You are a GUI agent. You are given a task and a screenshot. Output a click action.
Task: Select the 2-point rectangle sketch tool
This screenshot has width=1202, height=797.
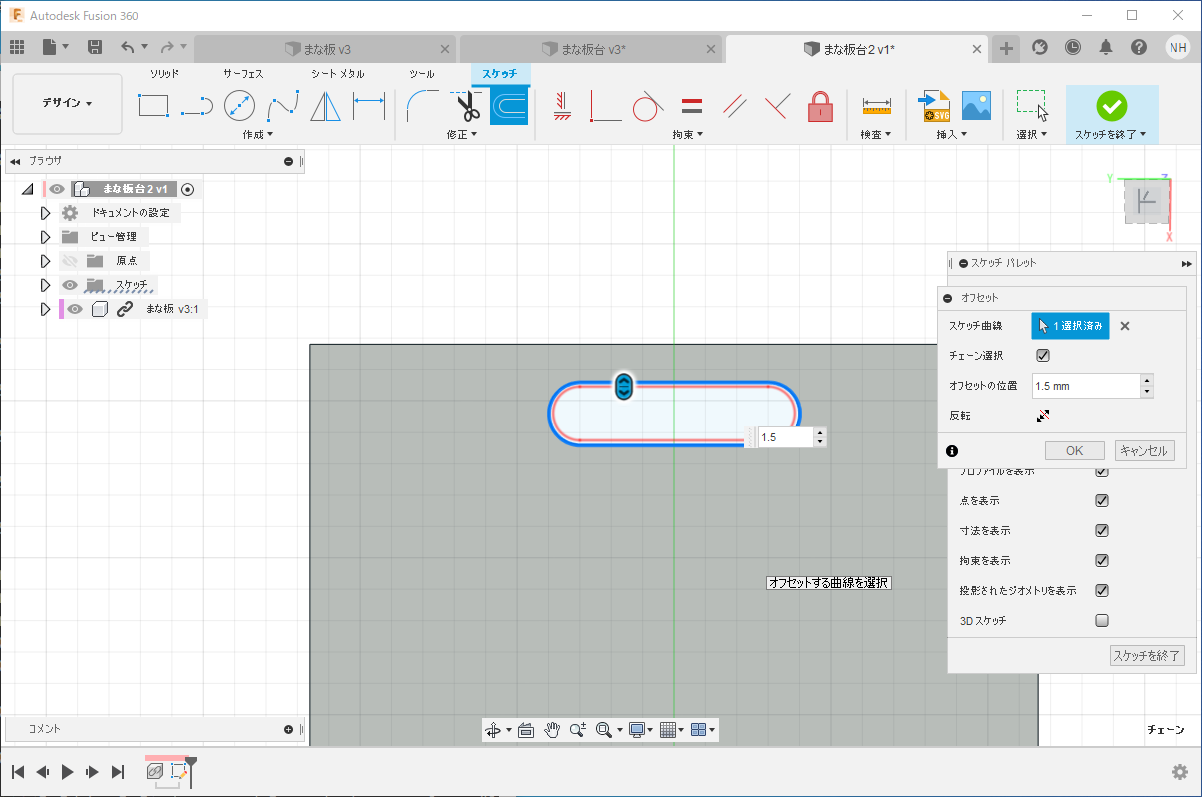[x=153, y=105]
